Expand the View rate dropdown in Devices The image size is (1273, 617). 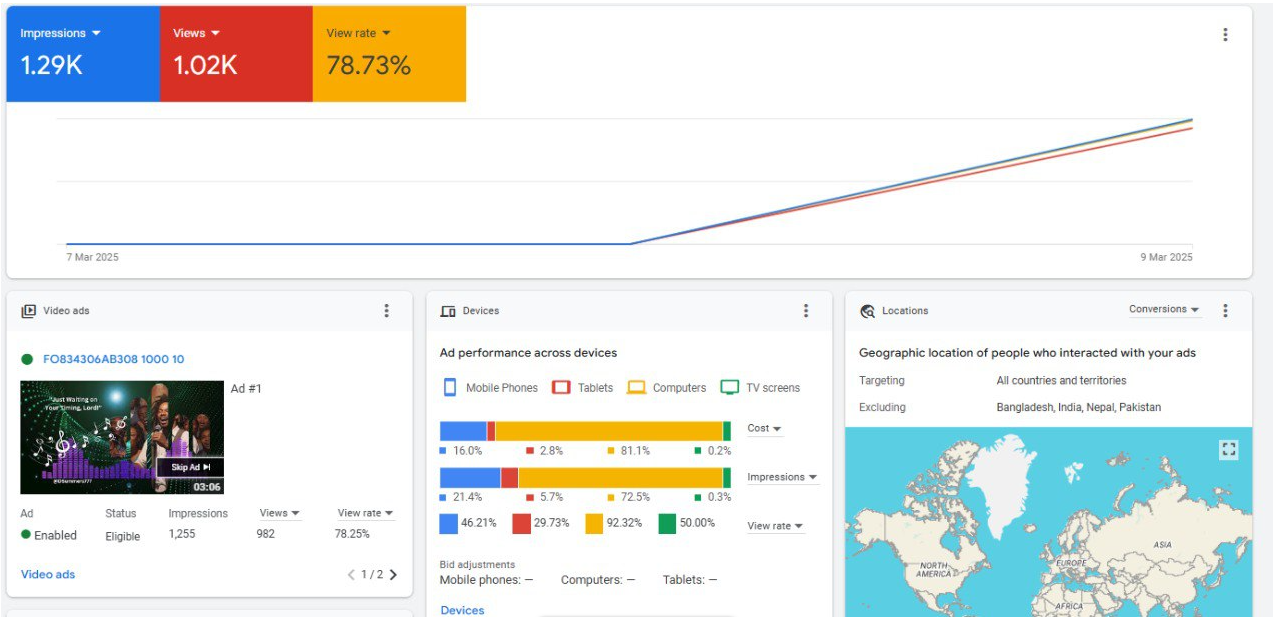[775, 526]
